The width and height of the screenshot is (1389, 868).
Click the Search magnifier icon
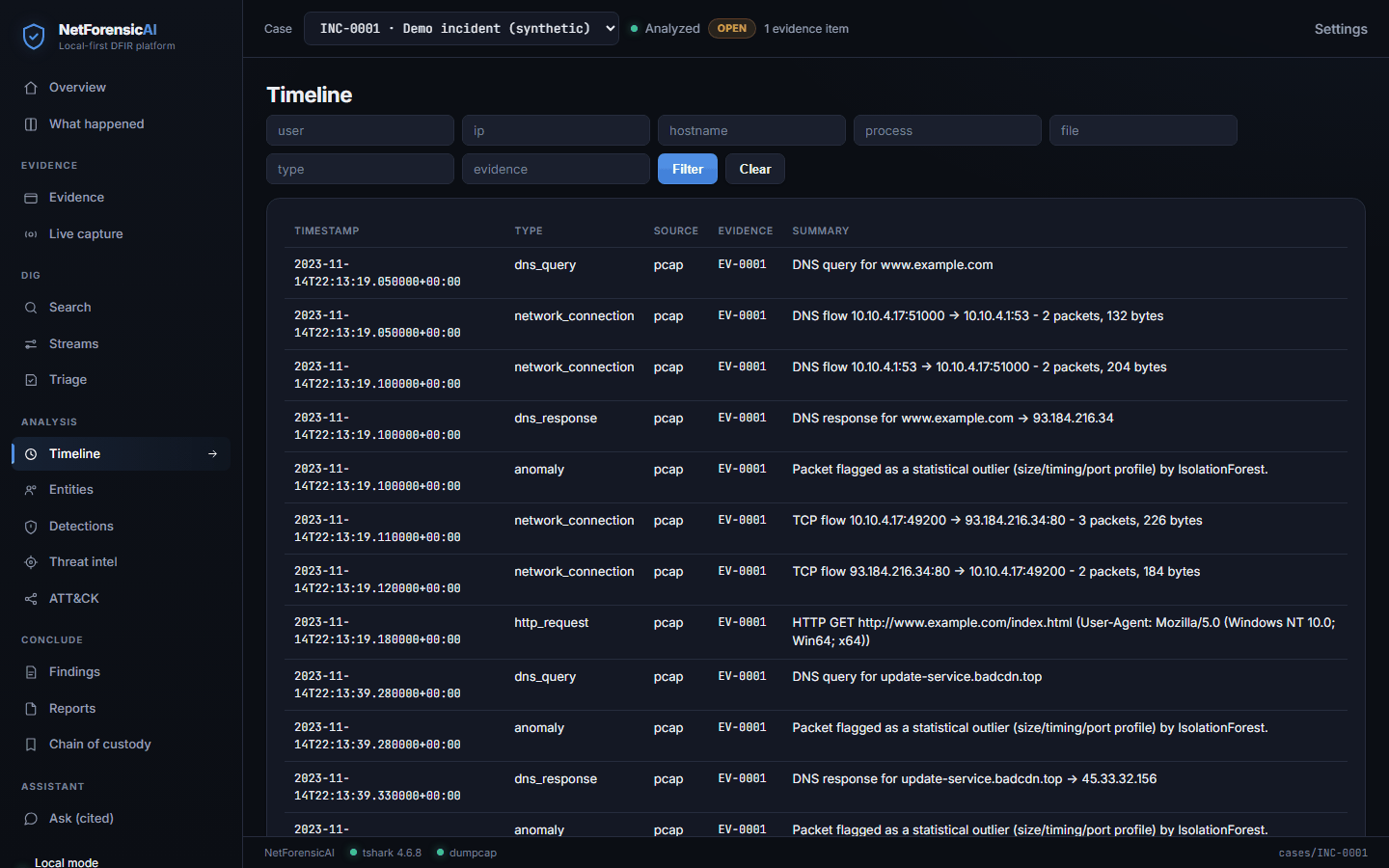click(31, 308)
